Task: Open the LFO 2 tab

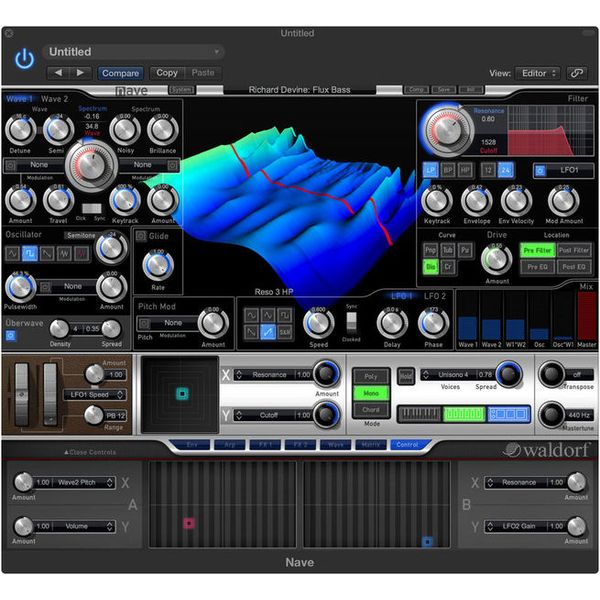Action: 434,297
